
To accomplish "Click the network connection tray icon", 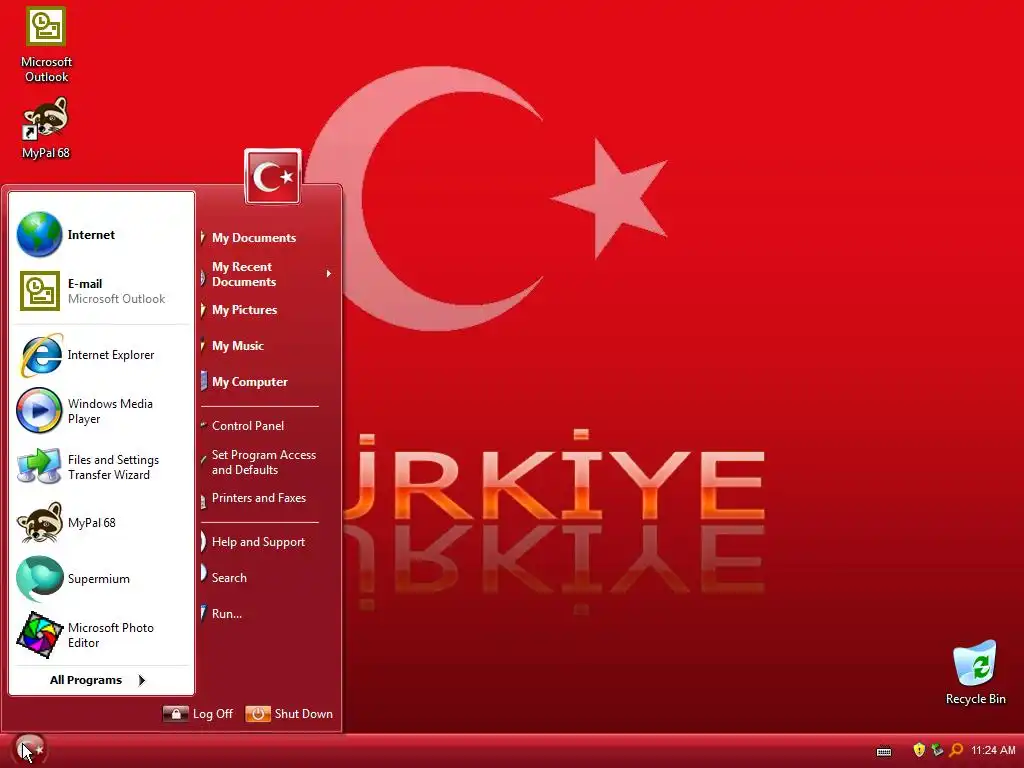I will click(937, 750).
